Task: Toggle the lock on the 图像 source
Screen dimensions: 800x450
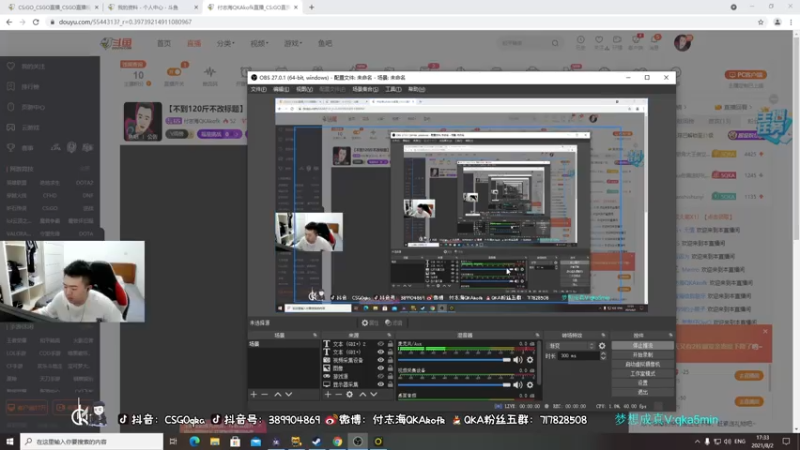Action: (390, 368)
